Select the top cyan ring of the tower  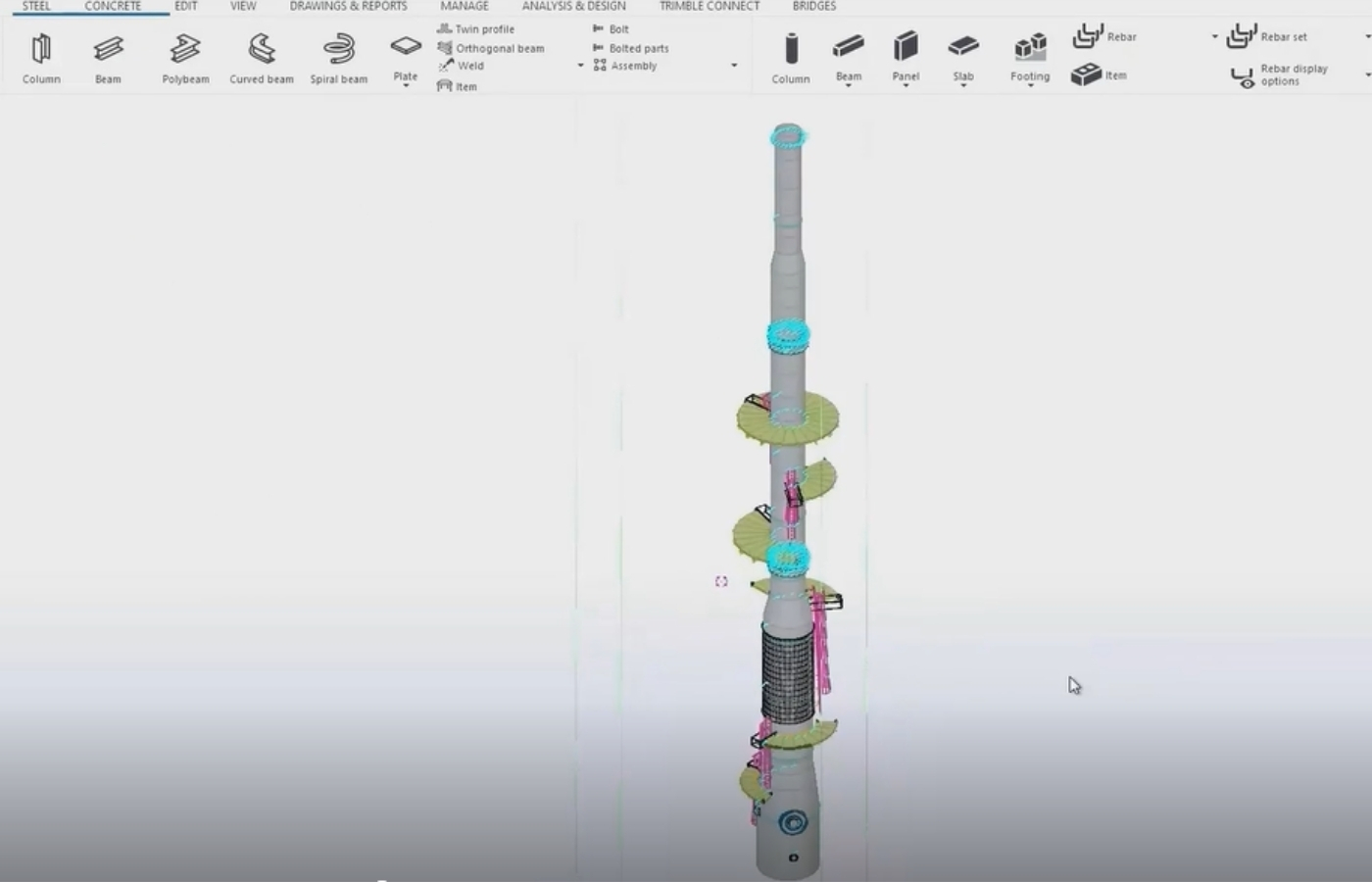tap(788, 135)
